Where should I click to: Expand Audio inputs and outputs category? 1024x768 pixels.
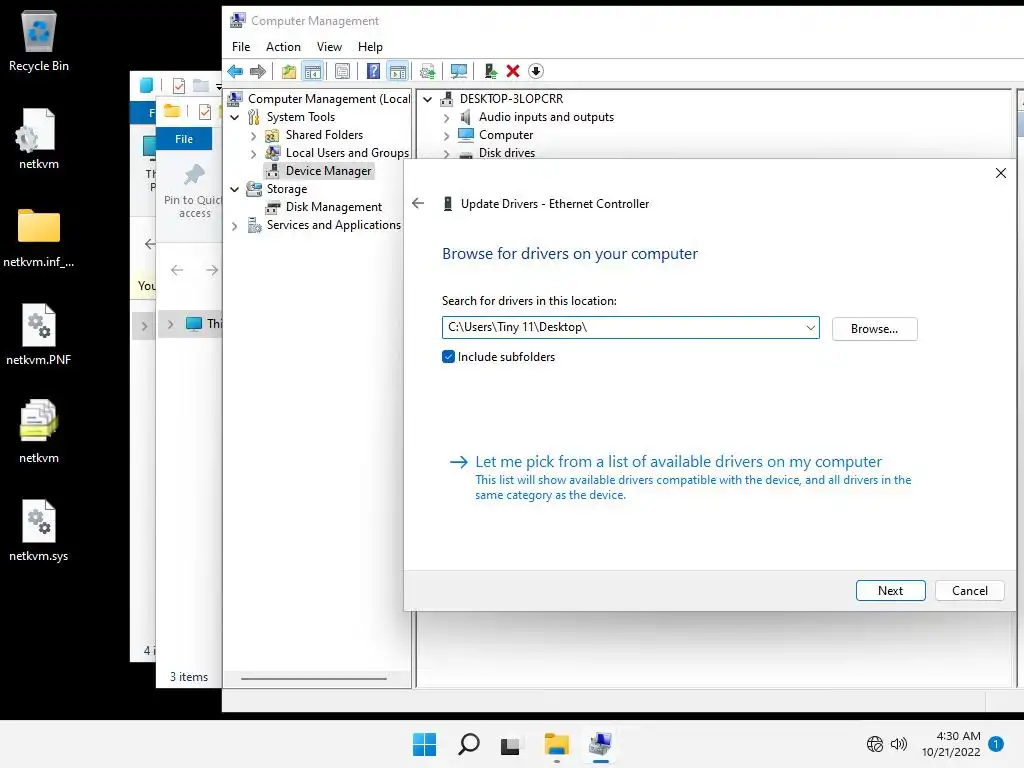point(446,118)
